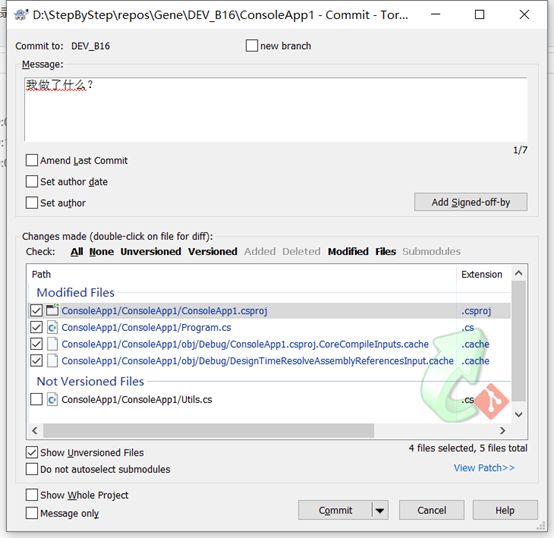Image resolution: width=554 pixels, height=538 pixels.
Task: Click the .csproj extension cell
Action: pos(476,311)
